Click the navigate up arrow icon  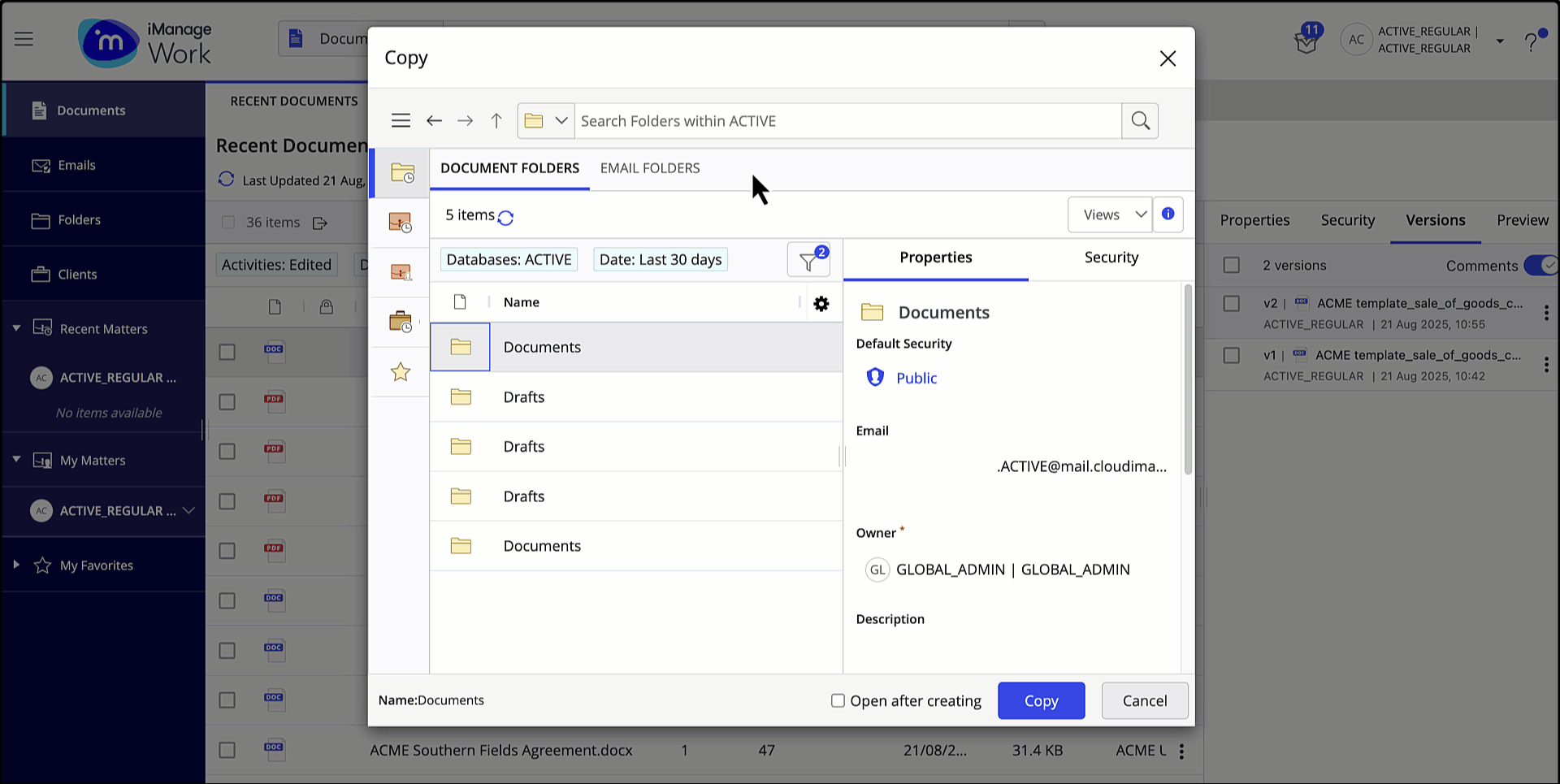click(x=496, y=121)
